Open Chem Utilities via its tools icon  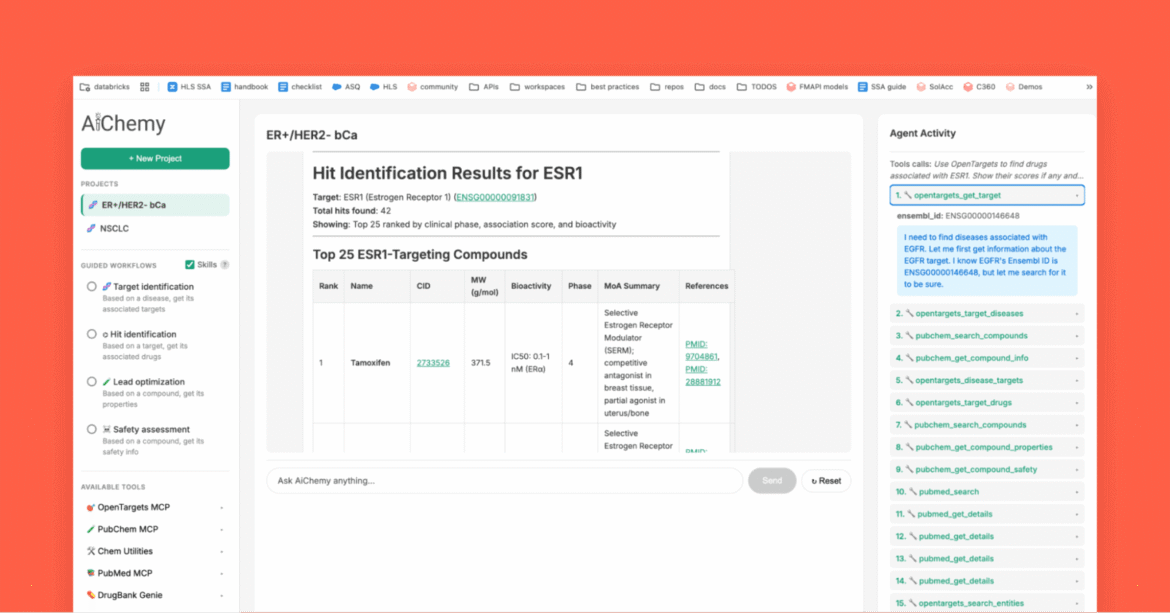pos(90,551)
